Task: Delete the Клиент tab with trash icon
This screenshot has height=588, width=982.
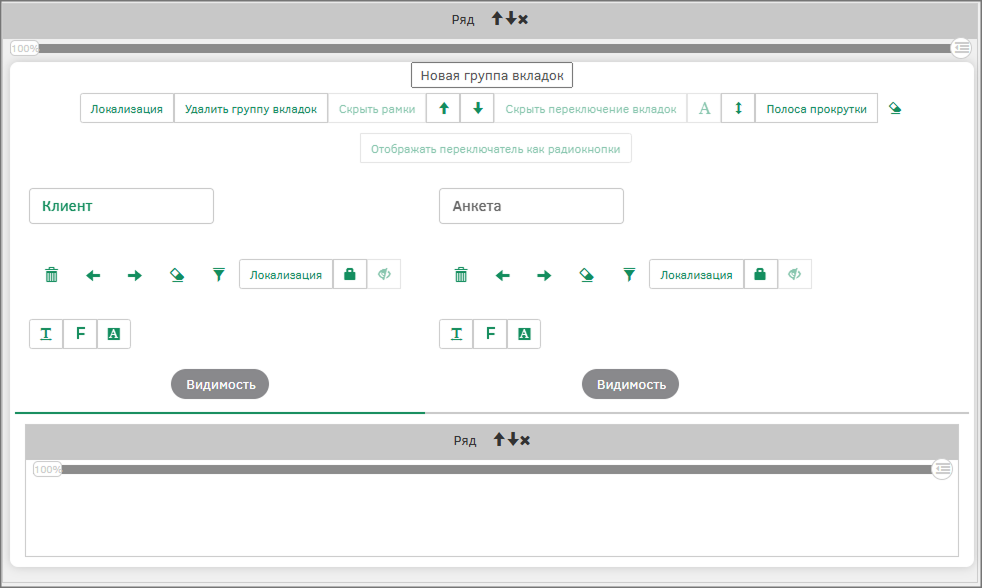Action: click(51, 275)
